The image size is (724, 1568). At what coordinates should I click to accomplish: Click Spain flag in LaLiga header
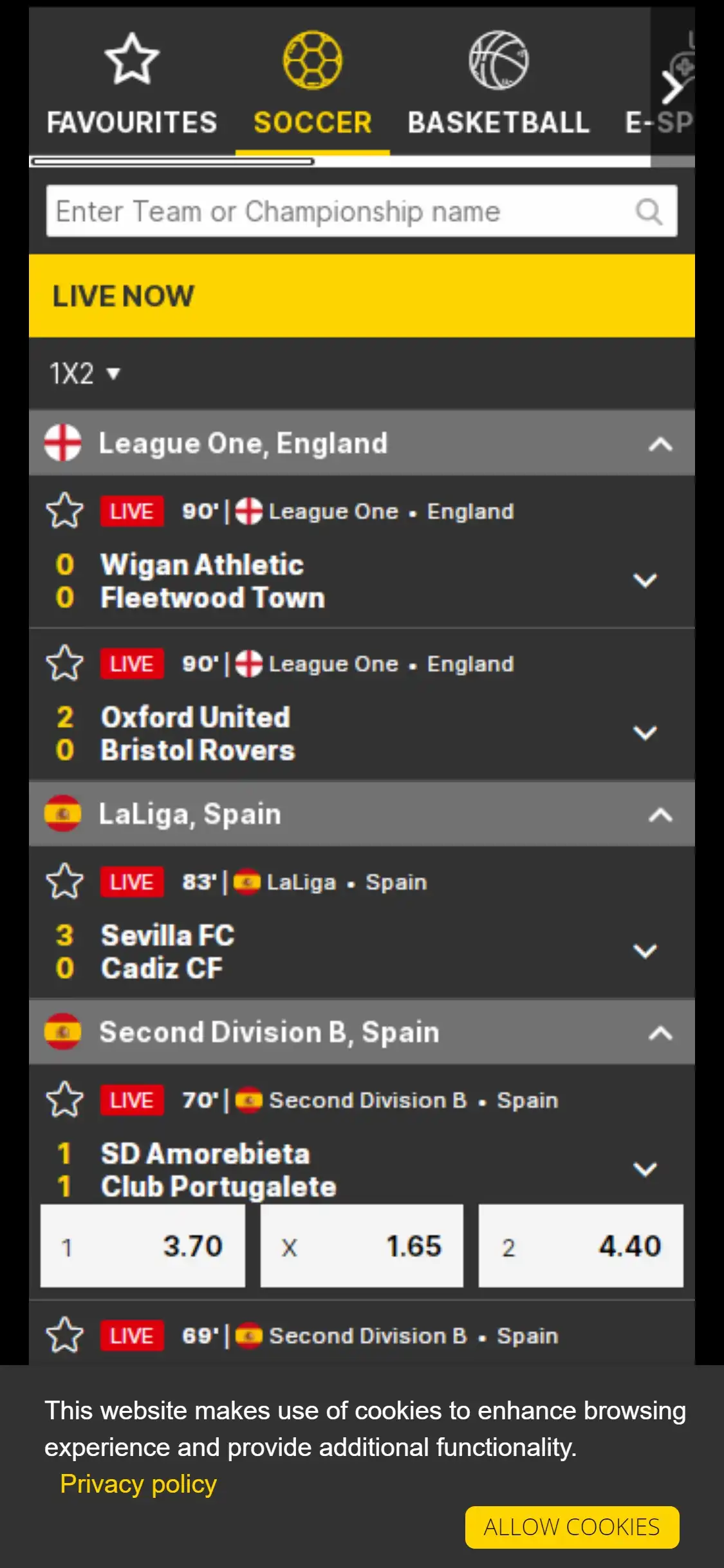(x=62, y=814)
